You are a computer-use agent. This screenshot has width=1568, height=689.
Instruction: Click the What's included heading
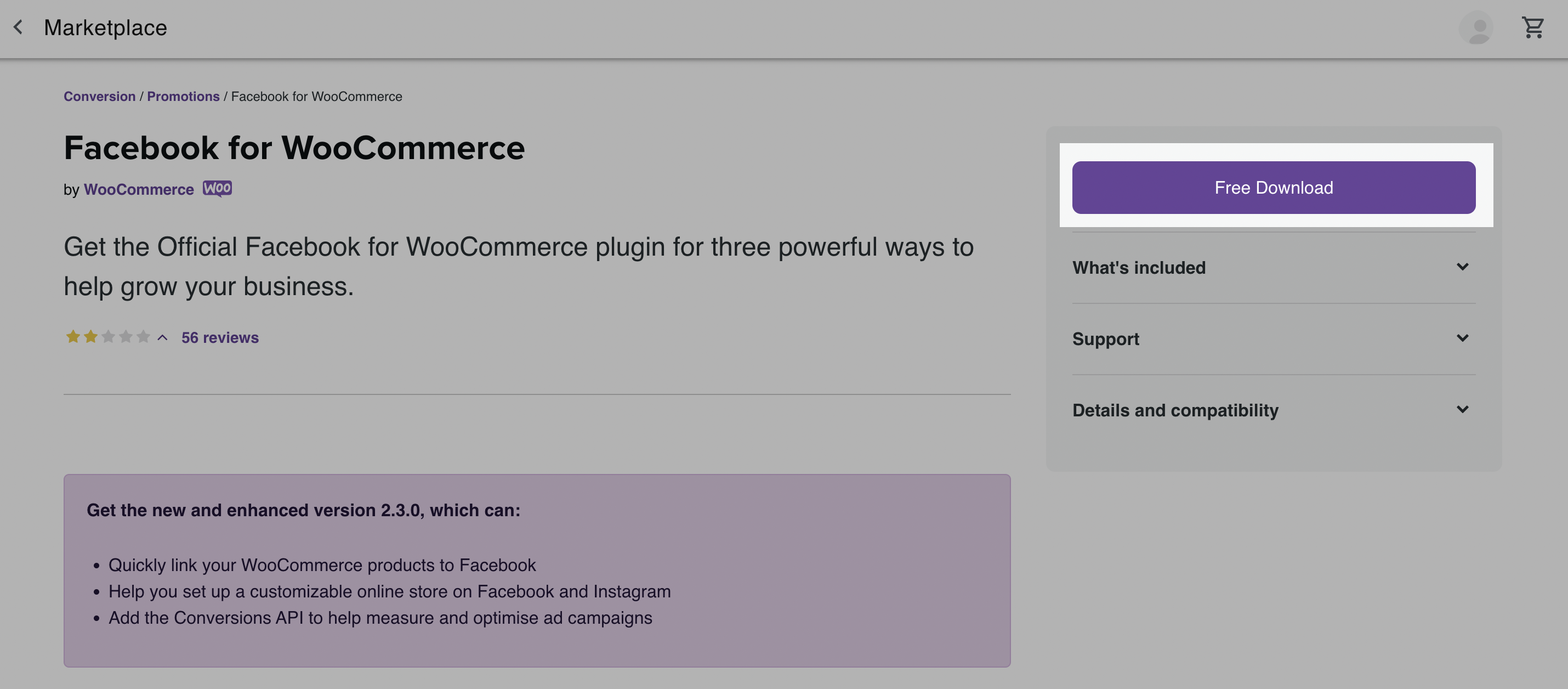point(1139,268)
